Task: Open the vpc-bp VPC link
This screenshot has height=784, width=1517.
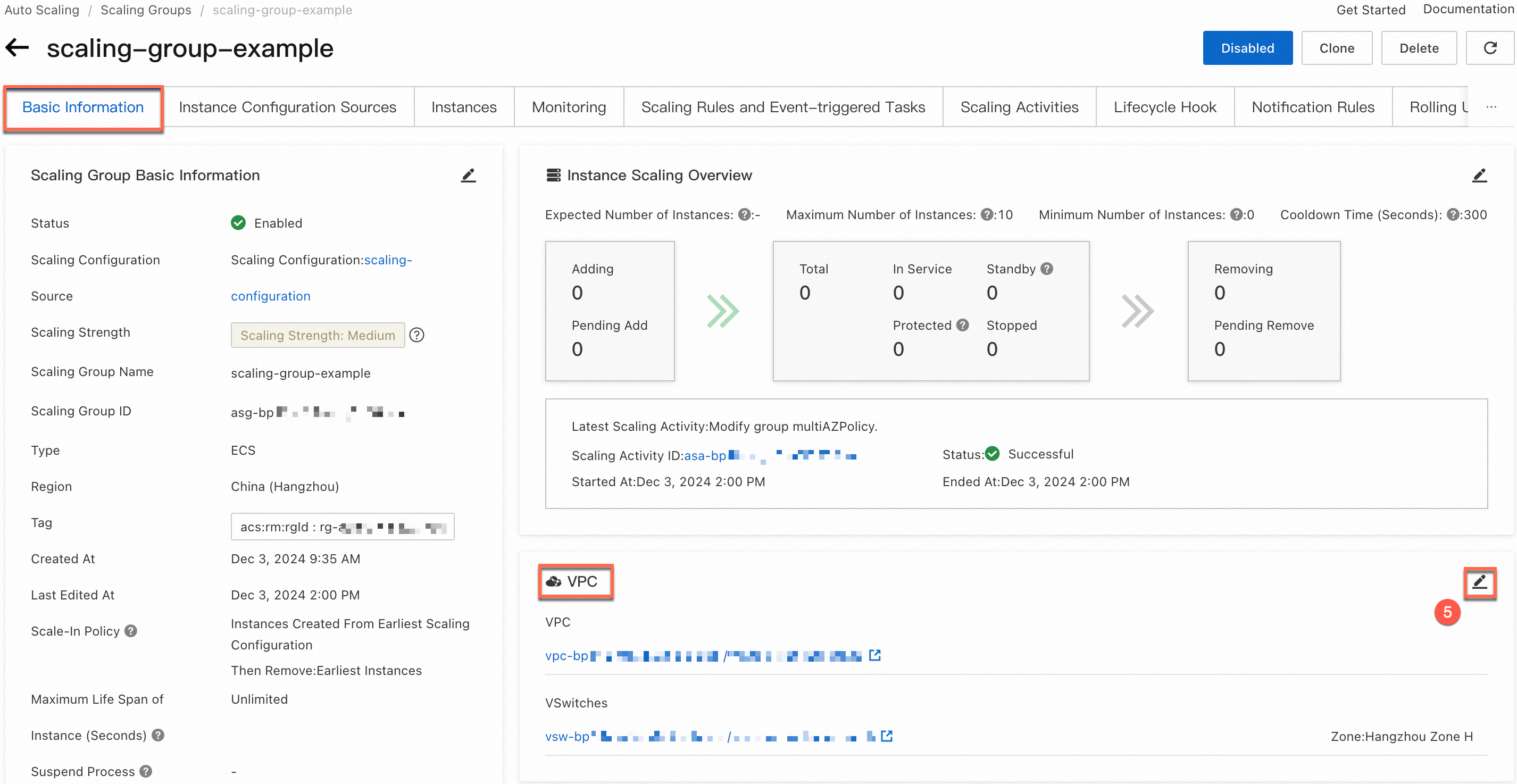Action: [704, 656]
